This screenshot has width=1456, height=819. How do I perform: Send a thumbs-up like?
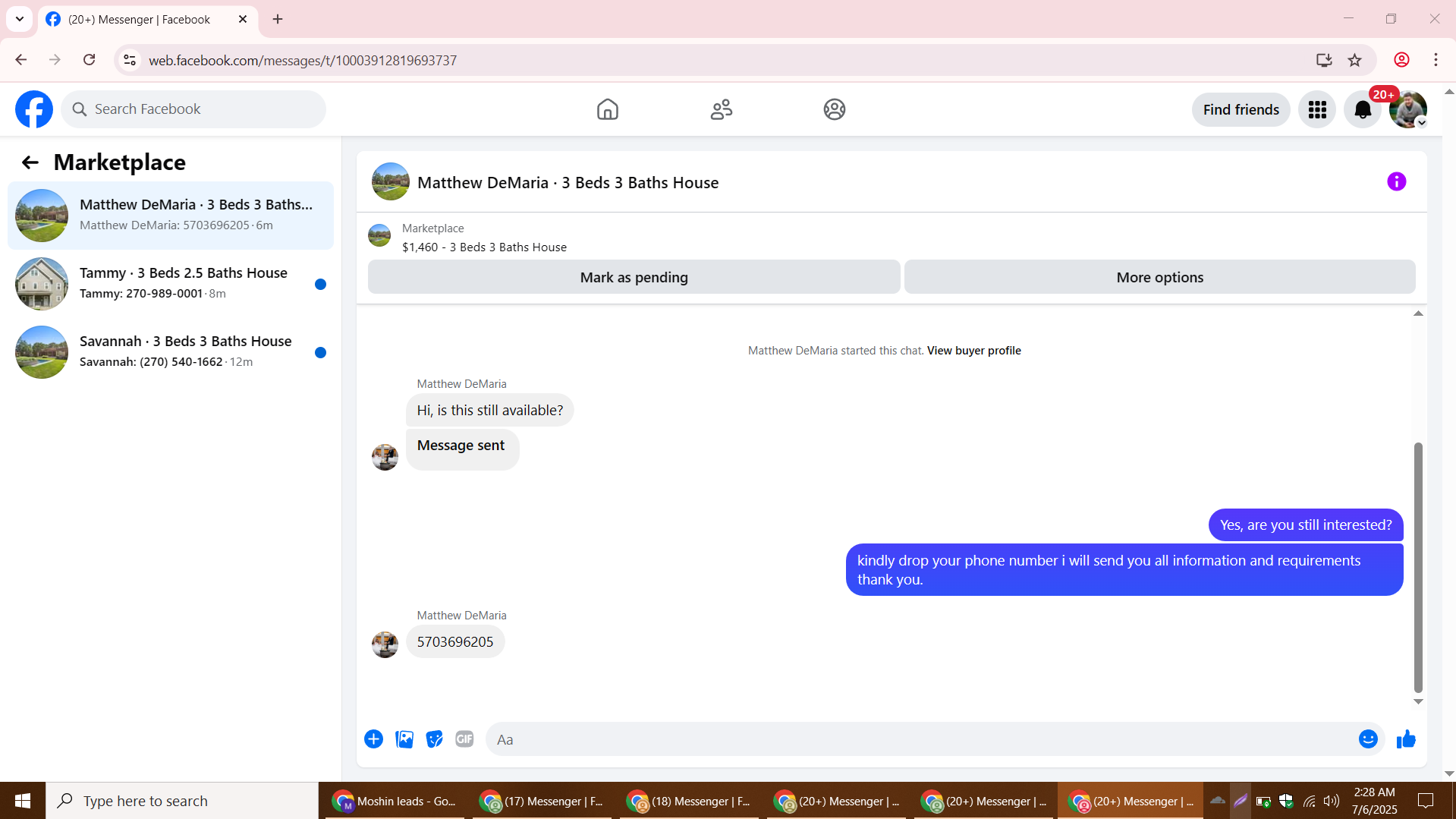tap(1406, 739)
